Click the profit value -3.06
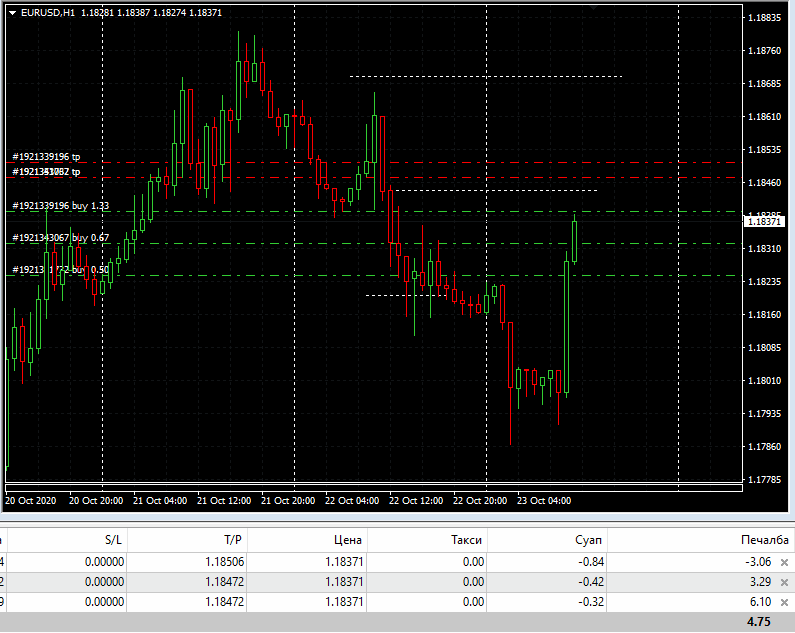This screenshot has height=633, width=795. click(758, 562)
